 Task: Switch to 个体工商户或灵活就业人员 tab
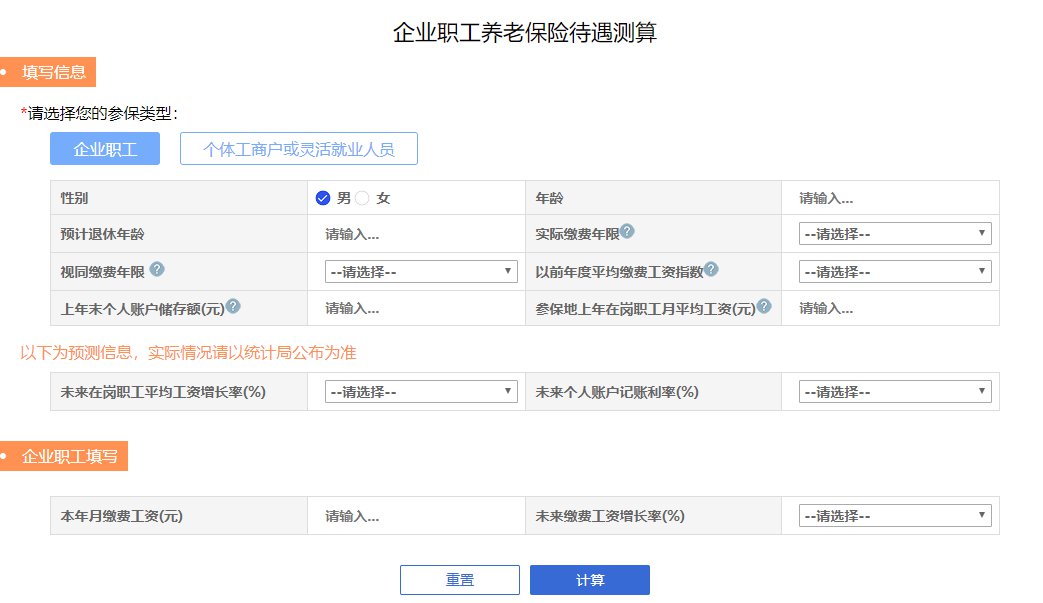coord(298,149)
